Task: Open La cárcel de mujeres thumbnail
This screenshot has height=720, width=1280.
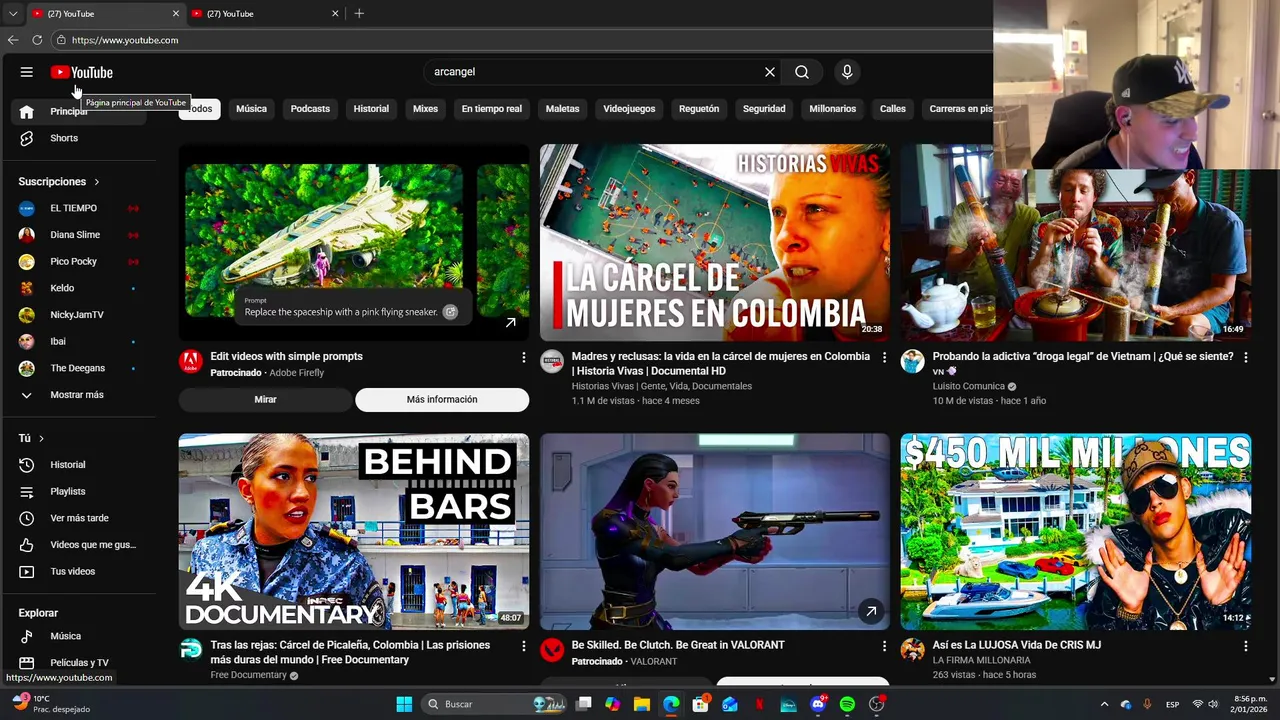Action: tap(714, 243)
